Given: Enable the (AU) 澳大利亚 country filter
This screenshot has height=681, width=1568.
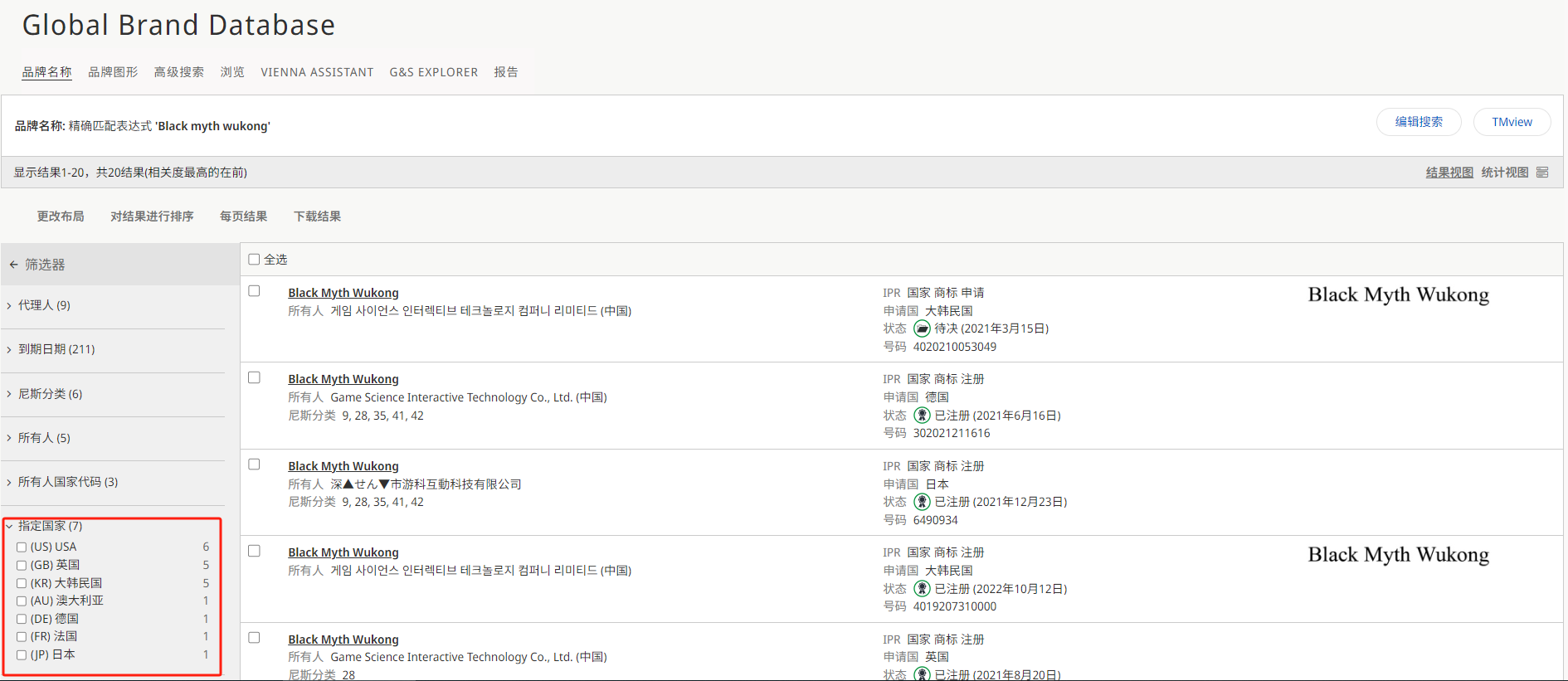Looking at the screenshot, I should click(22, 601).
